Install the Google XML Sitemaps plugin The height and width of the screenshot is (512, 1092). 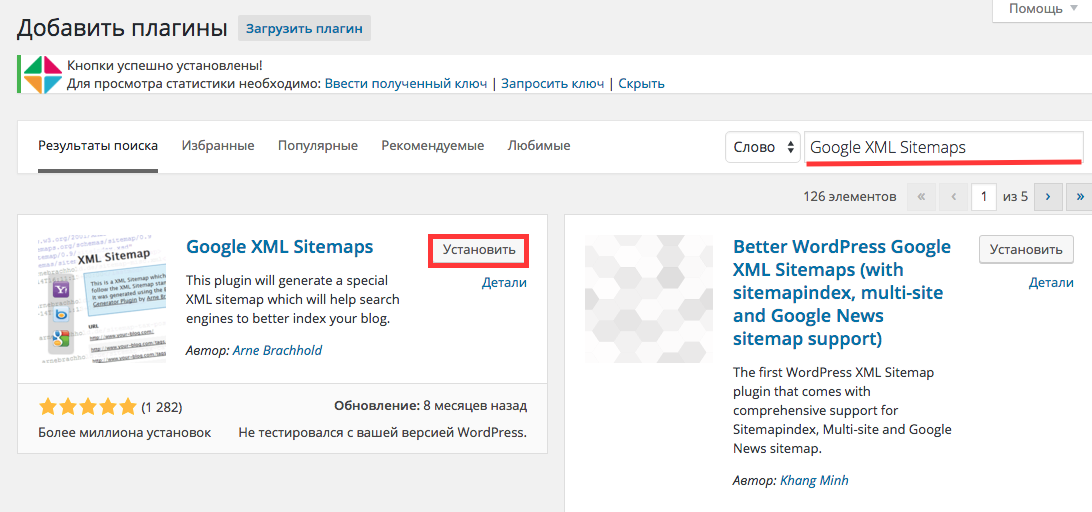(x=478, y=250)
